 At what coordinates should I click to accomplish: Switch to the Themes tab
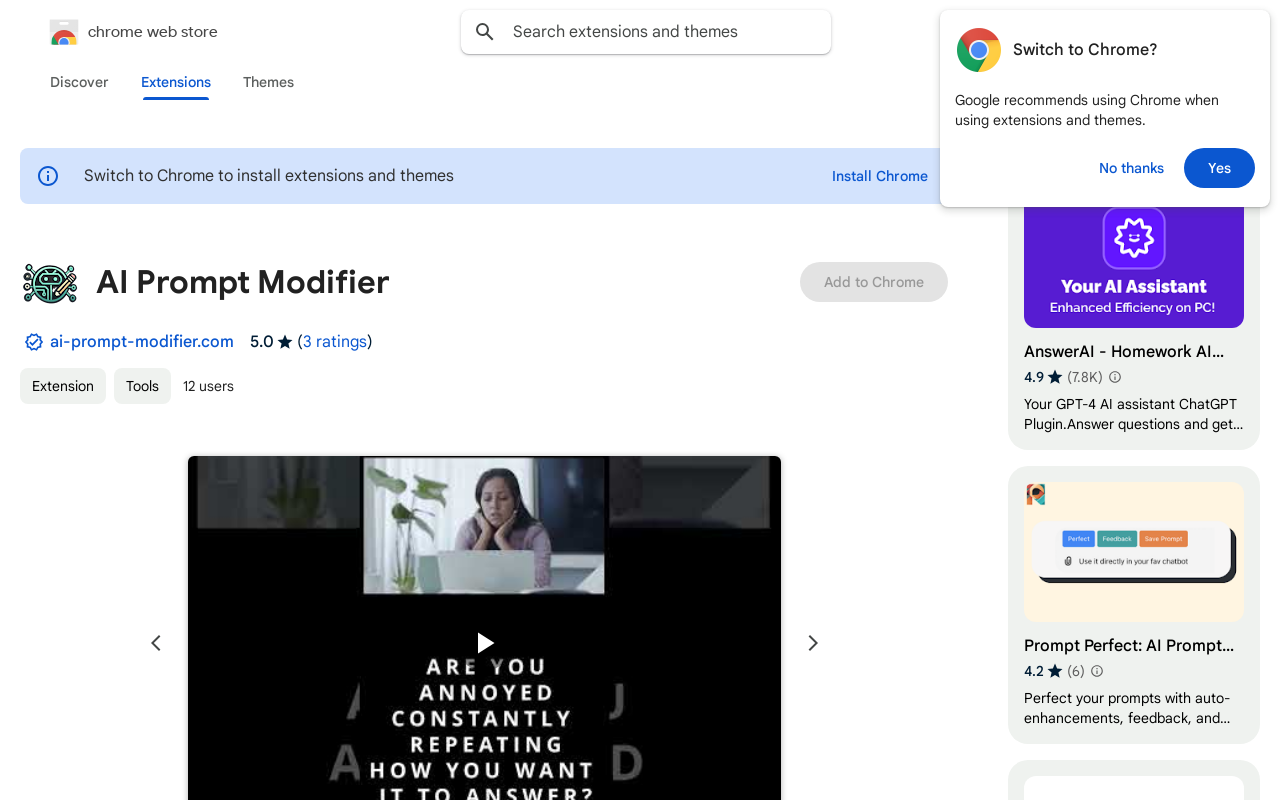pos(268,82)
